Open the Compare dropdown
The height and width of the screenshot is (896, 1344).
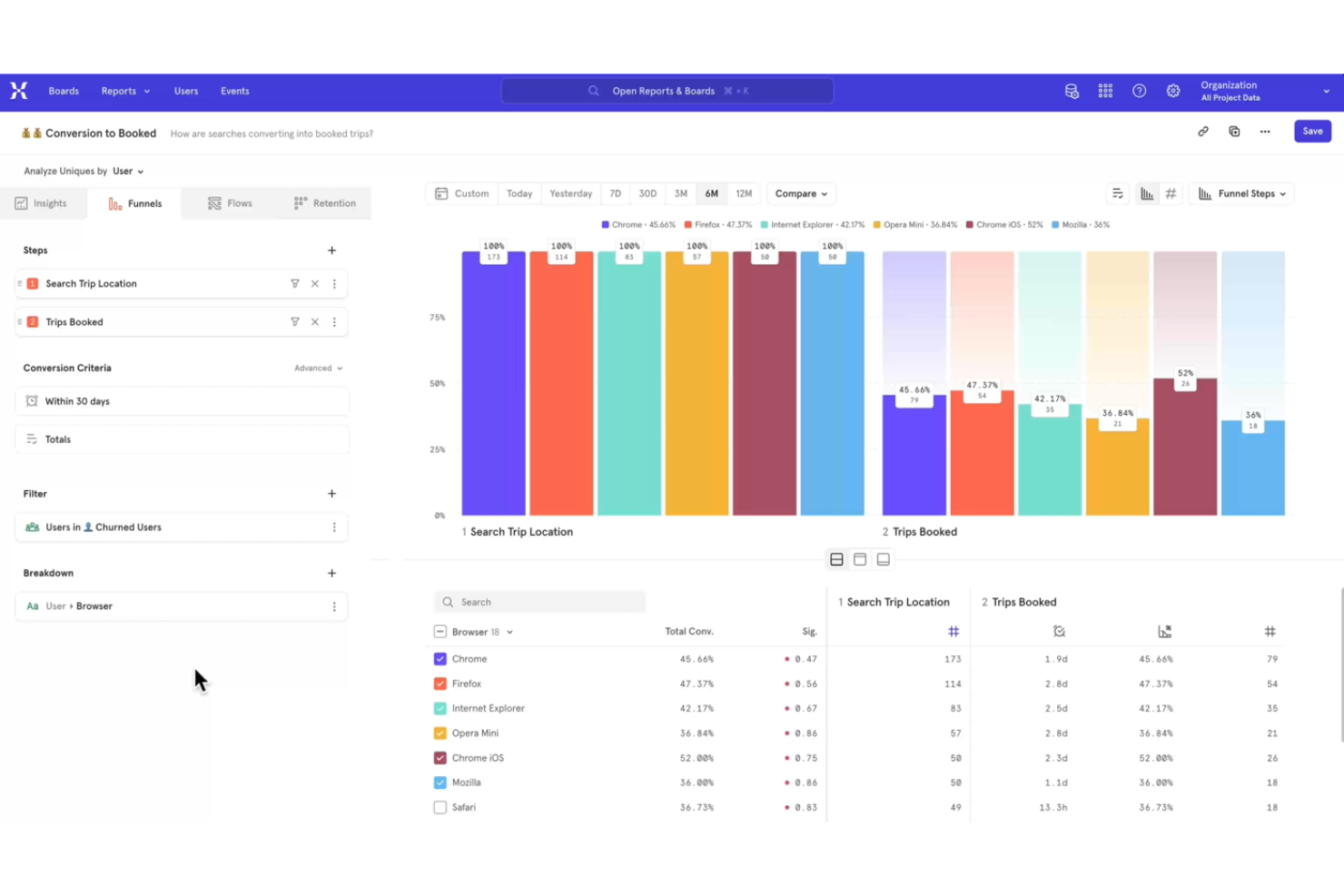point(800,192)
